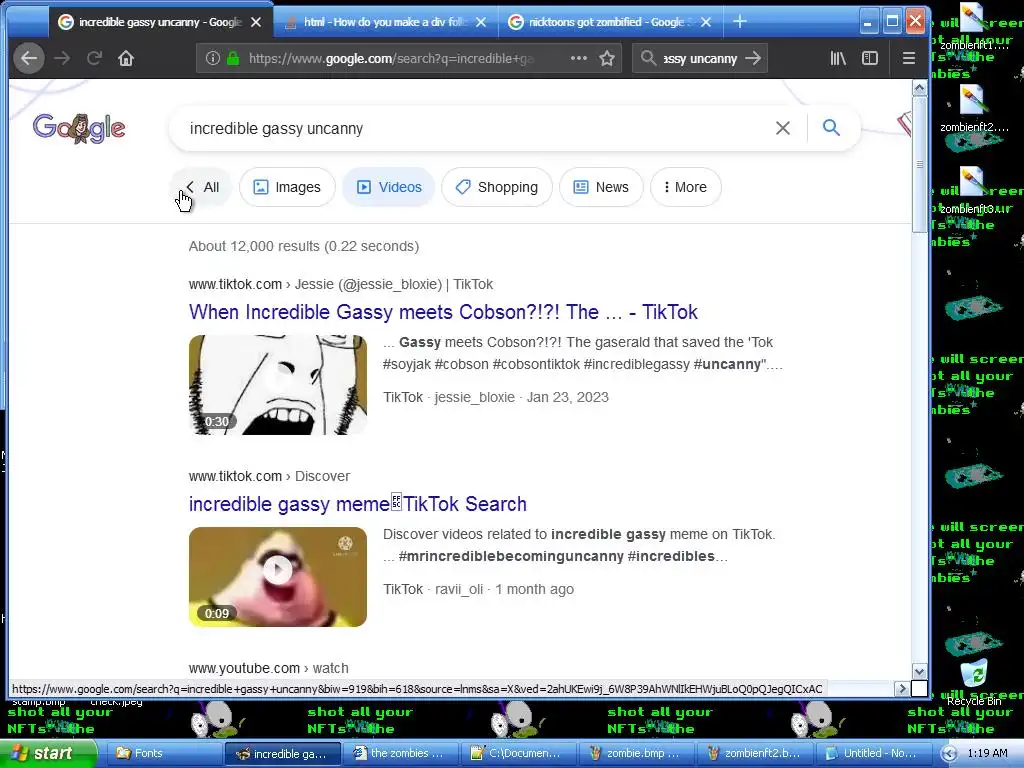Image resolution: width=1024 pixels, height=768 pixels.
Task: Select the incredible ga taskbar button
Action: [282, 754]
